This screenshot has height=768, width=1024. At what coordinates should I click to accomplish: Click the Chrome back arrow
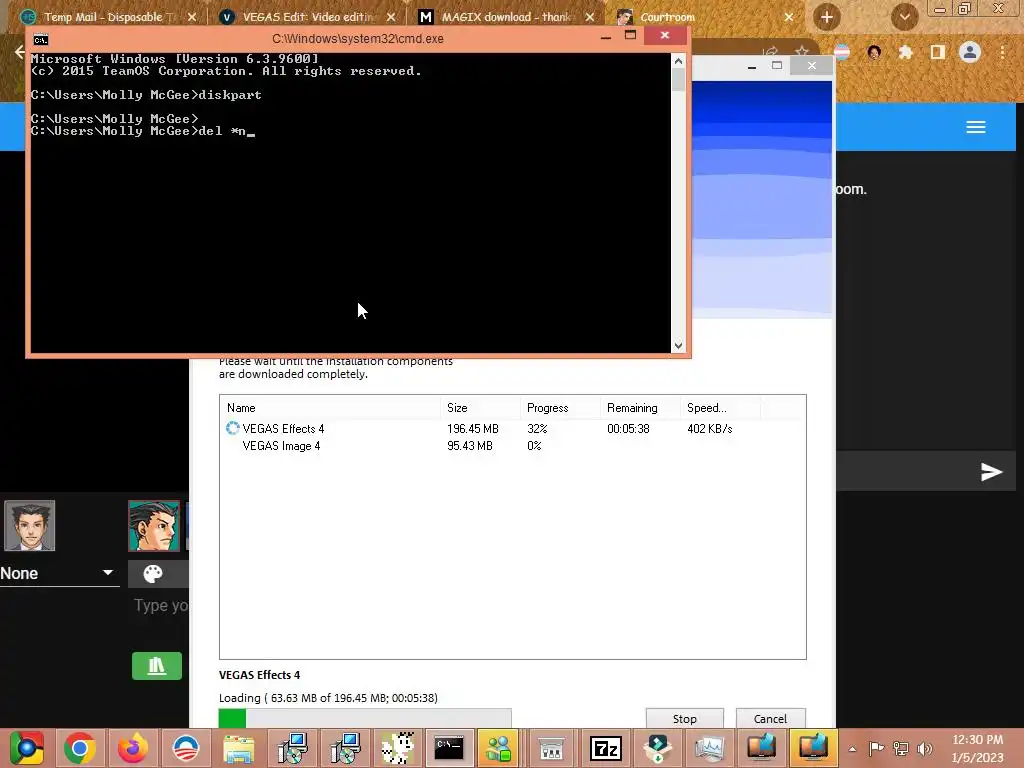tap(20, 52)
